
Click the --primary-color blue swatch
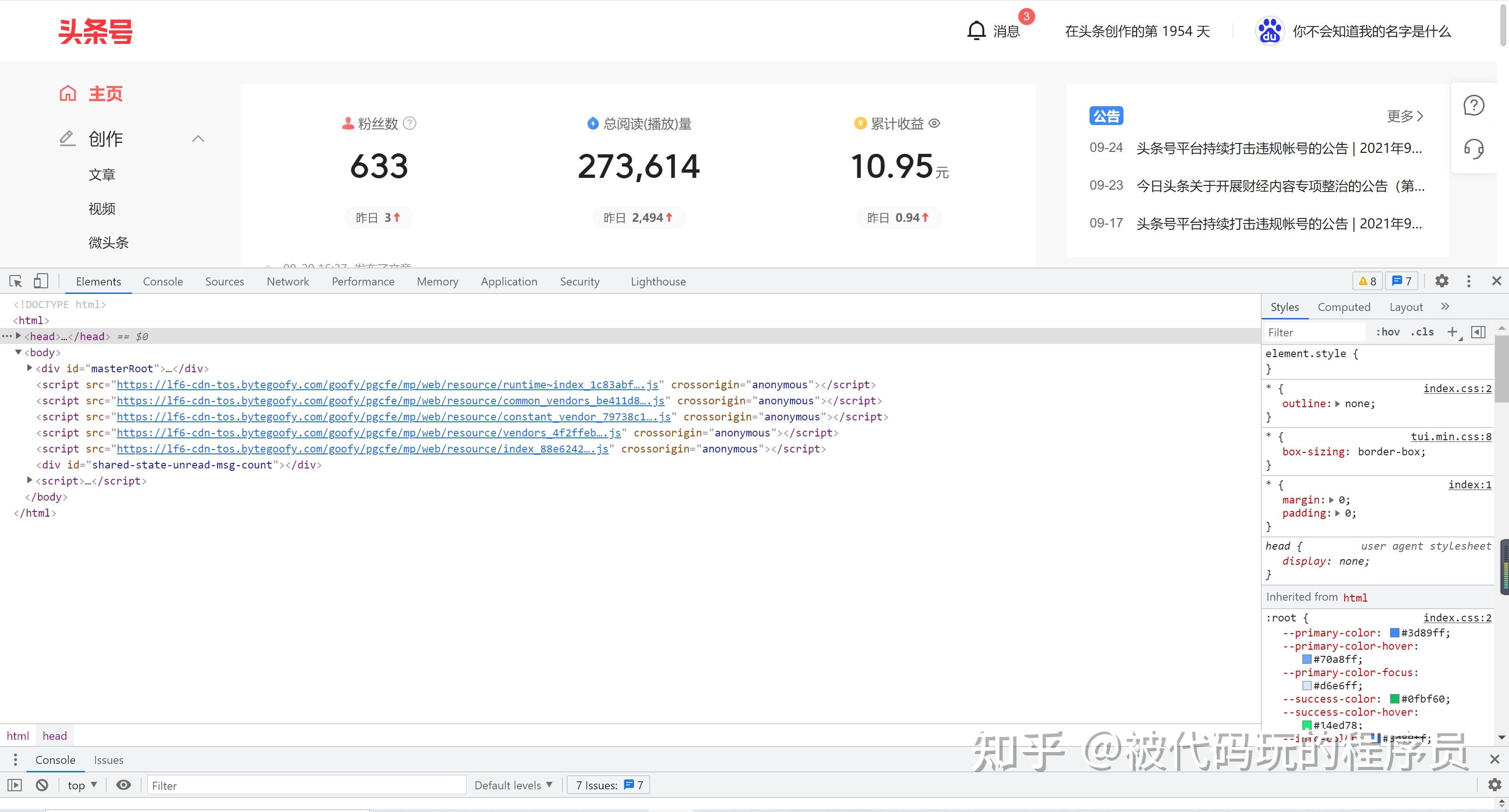1395,633
